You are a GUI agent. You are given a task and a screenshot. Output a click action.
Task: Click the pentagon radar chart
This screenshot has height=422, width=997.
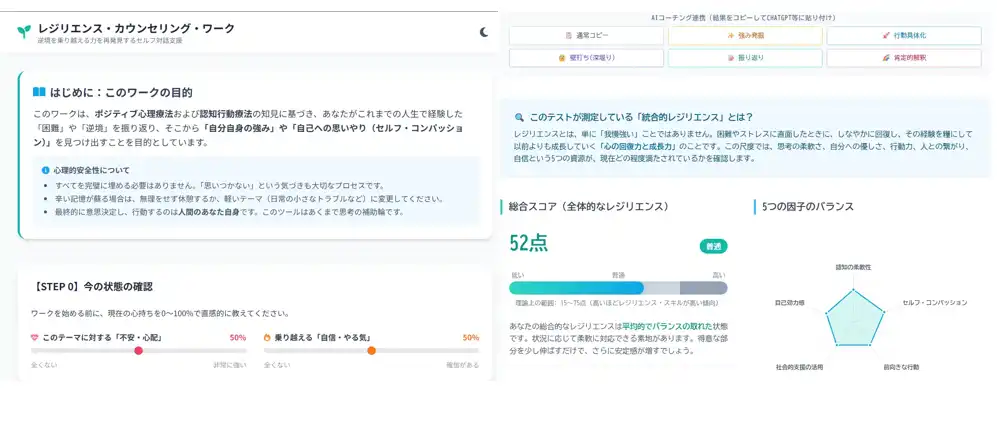click(x=855, y=318)
